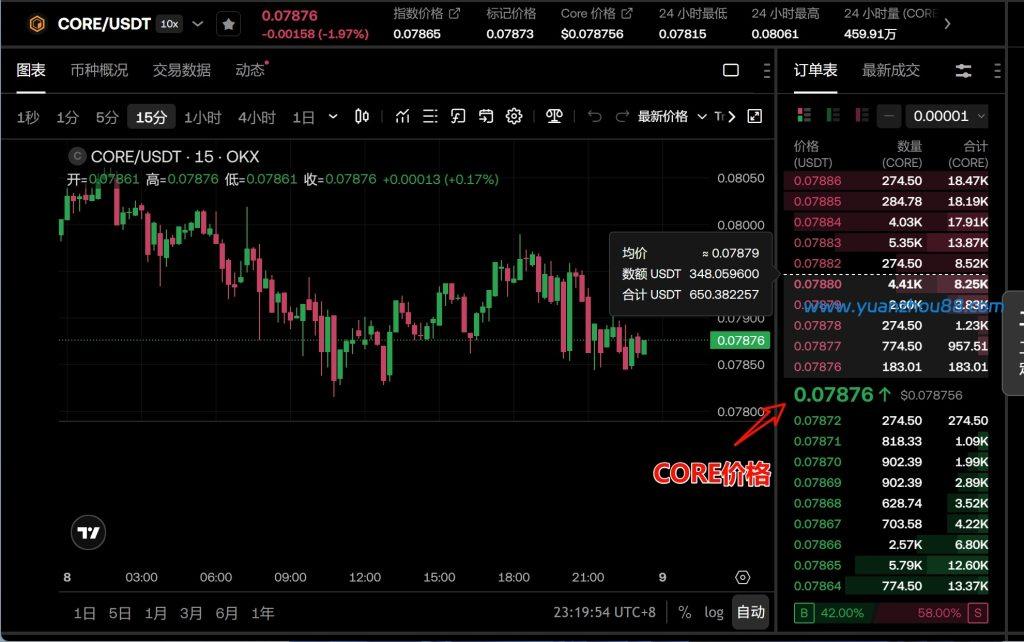Viewport: 1024px width, 642px height.
Task: Switch to the 币种概况 tab
Action: (x=99, y=70)
